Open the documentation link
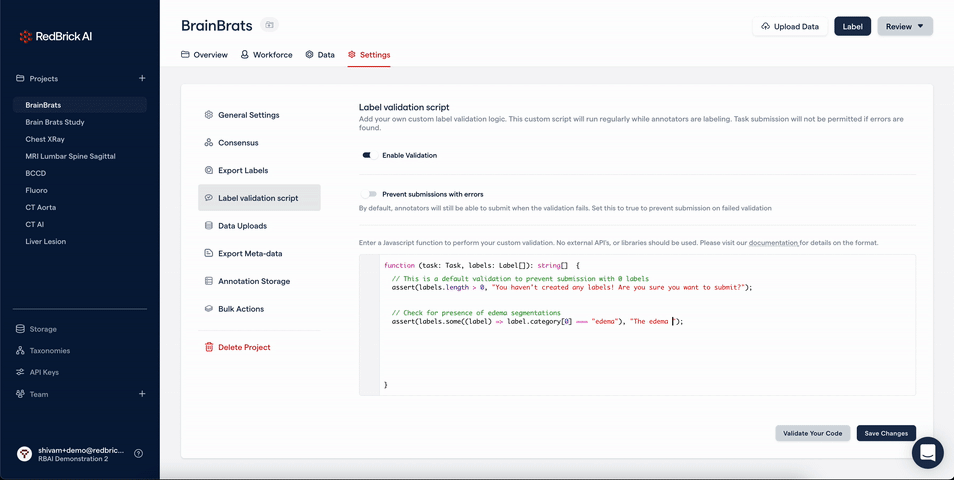 point(773,243)
